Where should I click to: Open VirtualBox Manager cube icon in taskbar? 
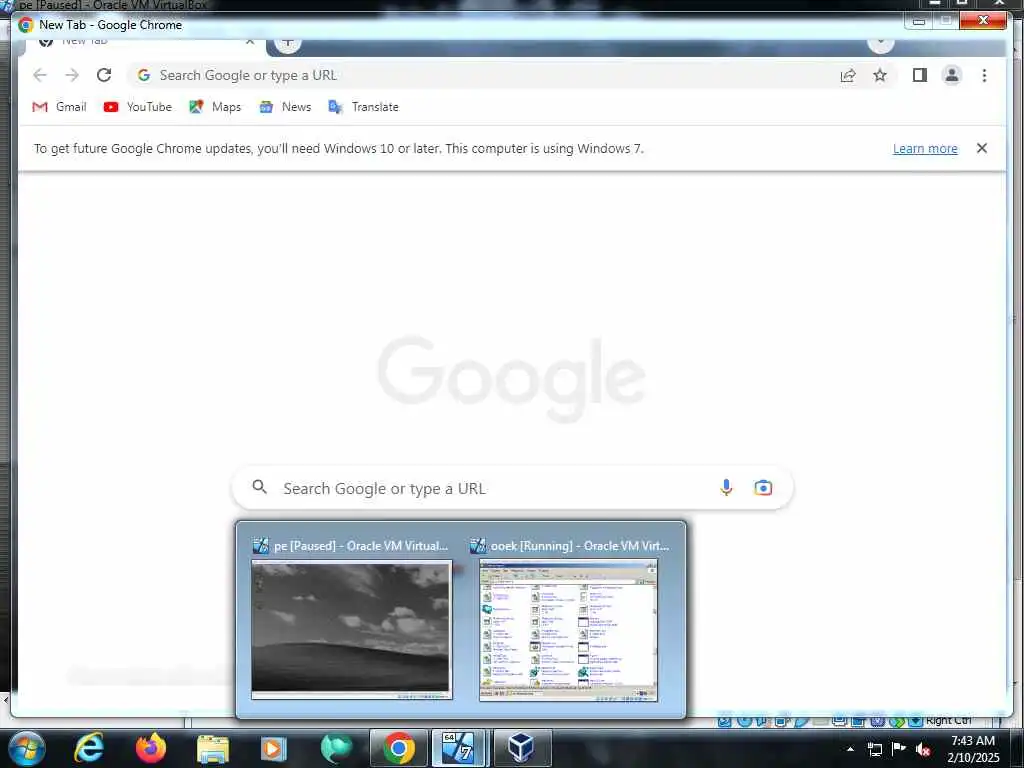522,748
